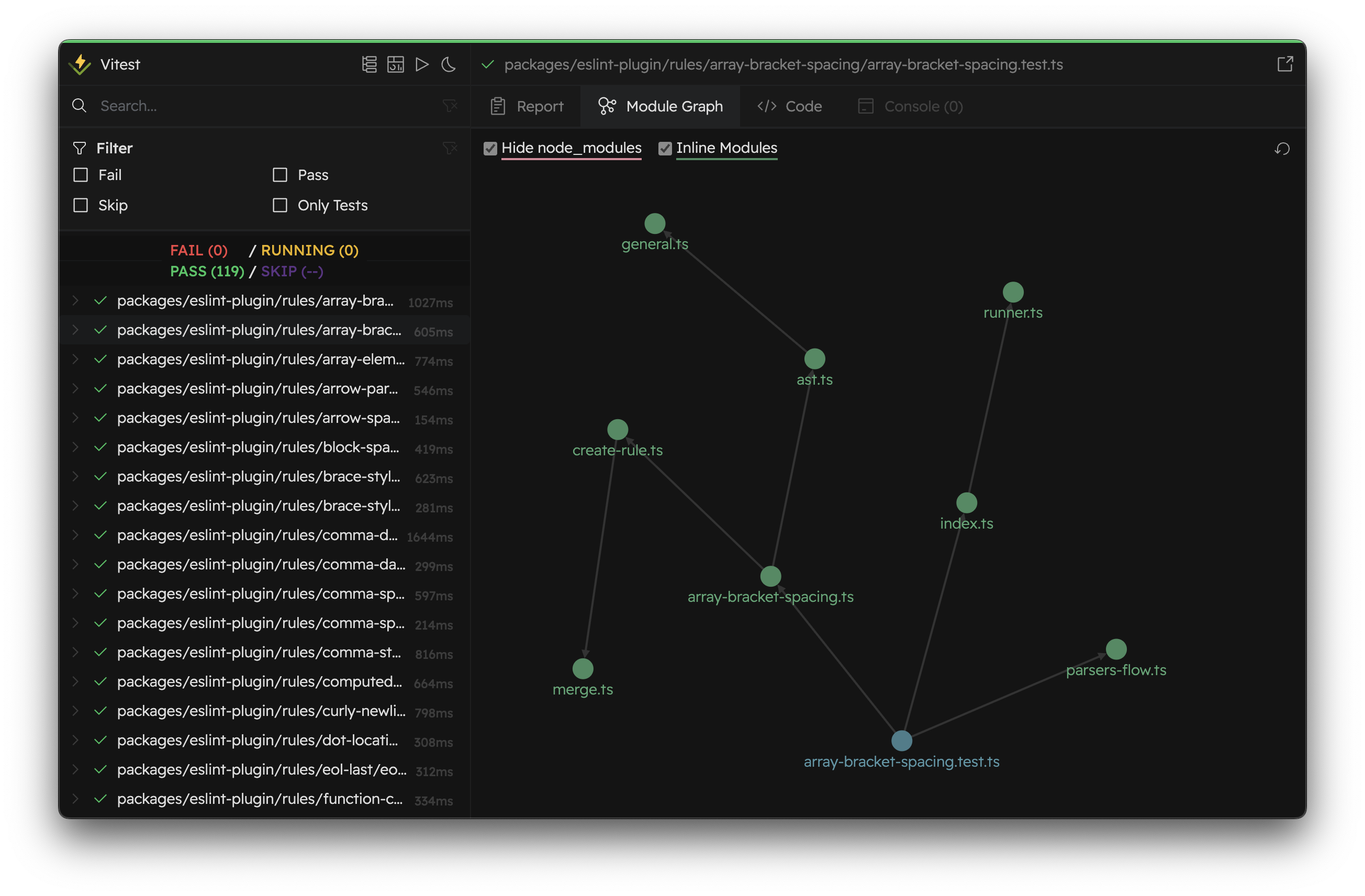Select the runner.ts graph node
1365x896 pixels.
tap(1013, 292)
